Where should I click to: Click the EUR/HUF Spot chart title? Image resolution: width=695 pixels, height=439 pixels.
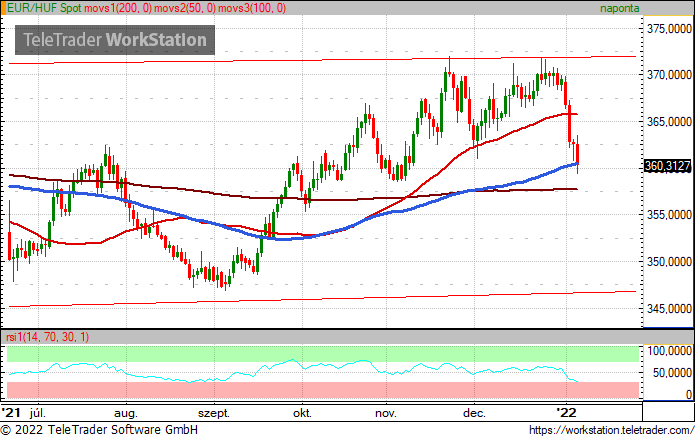click(44, 8)
